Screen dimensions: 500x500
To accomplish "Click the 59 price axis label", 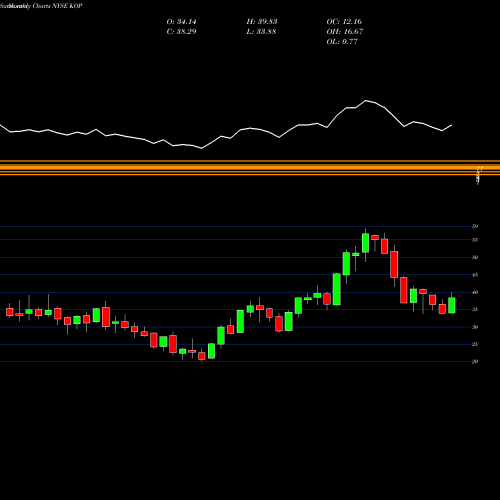I will [x=475, y=226].
